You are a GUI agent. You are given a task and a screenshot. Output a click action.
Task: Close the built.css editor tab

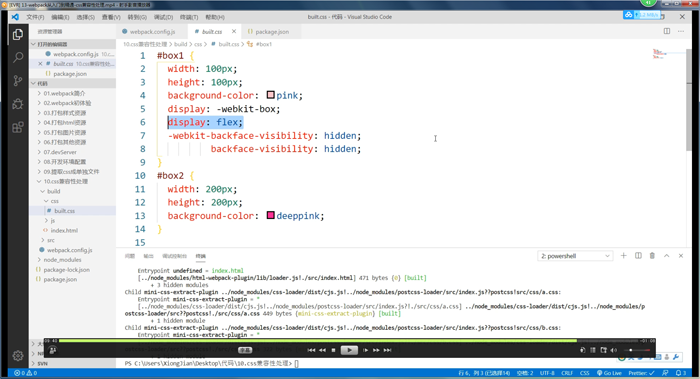(234, 31)
